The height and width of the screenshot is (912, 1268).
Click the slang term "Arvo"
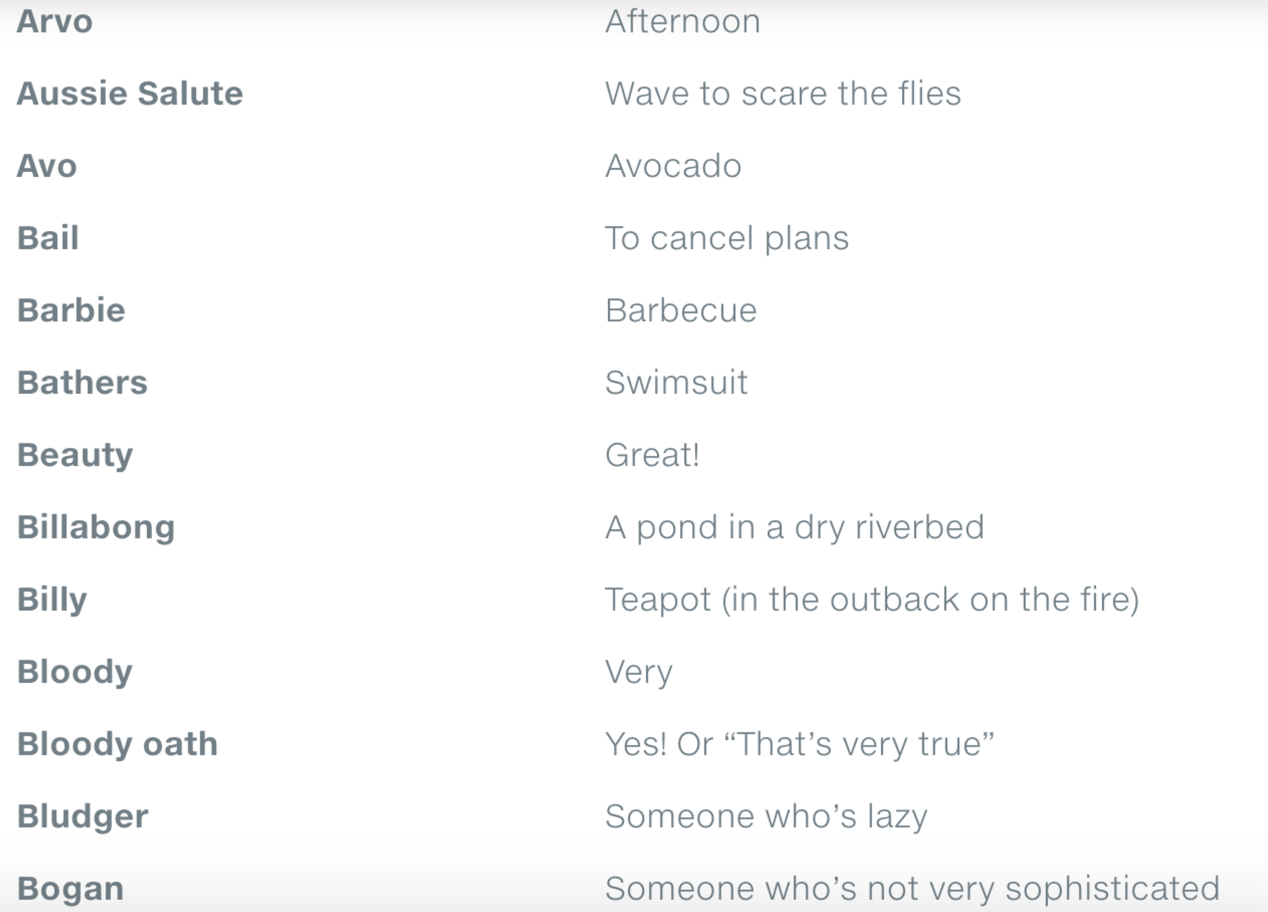click(x=55, y=21)
